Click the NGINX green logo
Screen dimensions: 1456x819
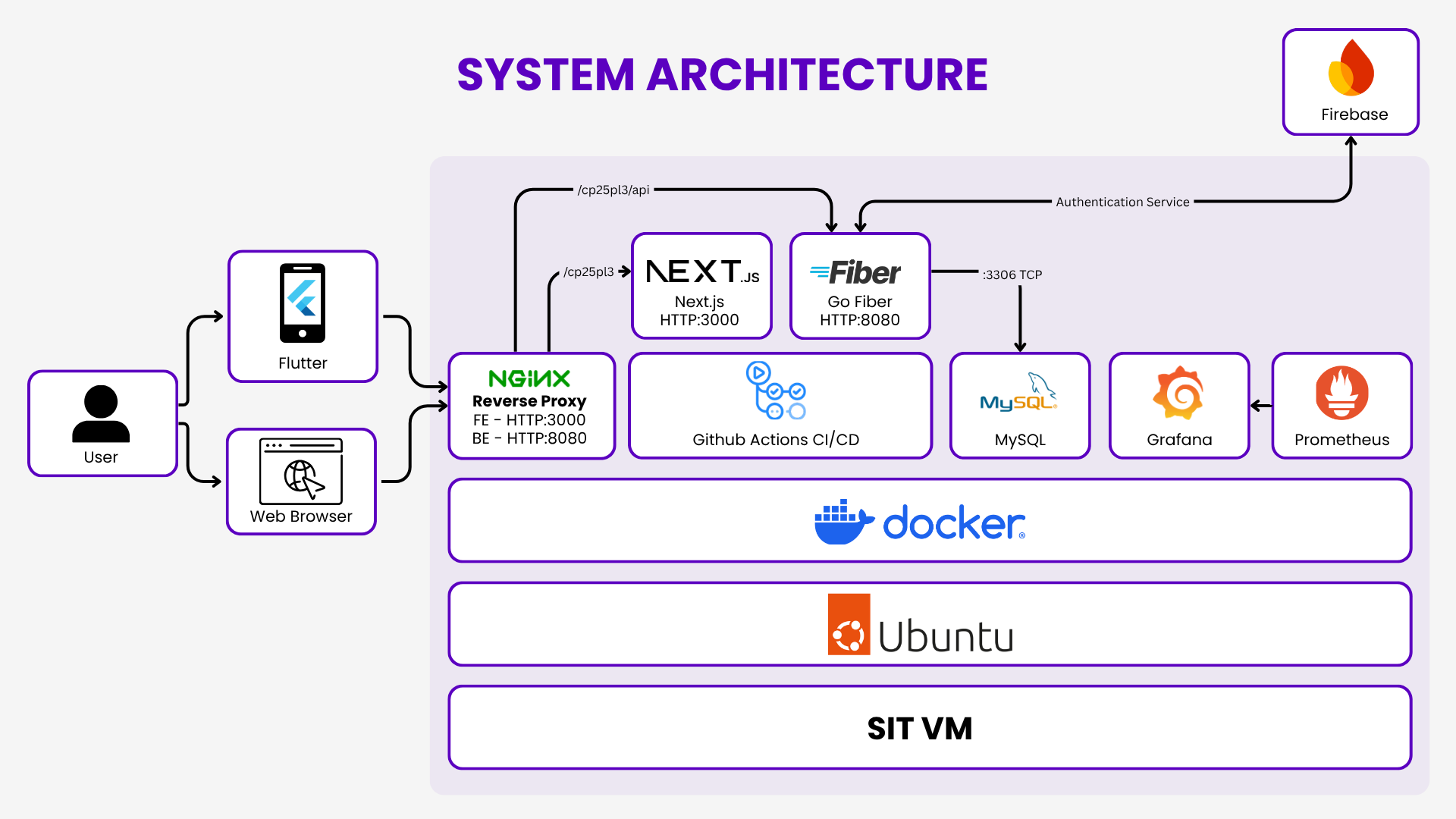[x=529, y=378]
